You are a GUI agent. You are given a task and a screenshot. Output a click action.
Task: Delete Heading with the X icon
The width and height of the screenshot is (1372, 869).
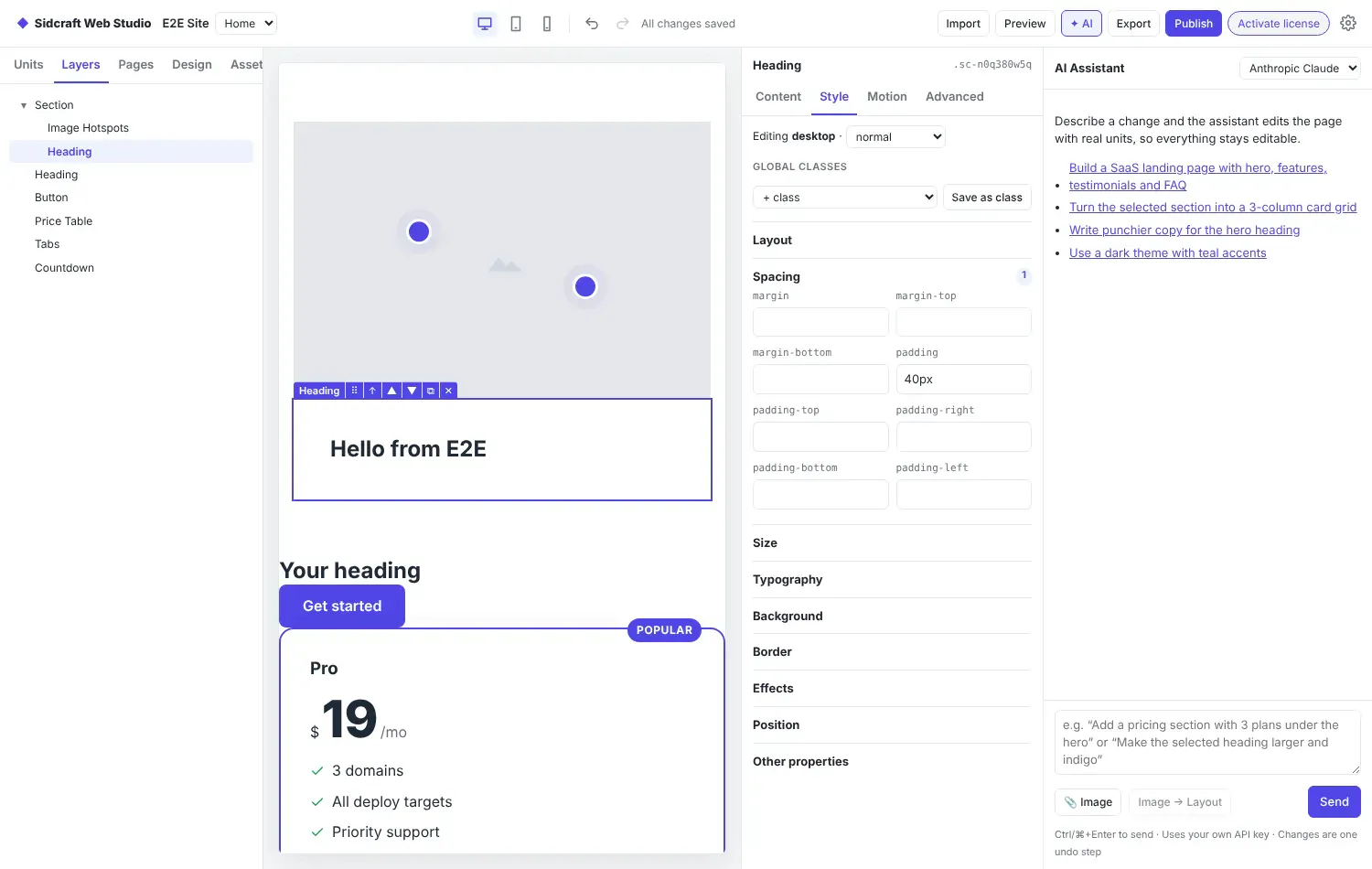448,391
